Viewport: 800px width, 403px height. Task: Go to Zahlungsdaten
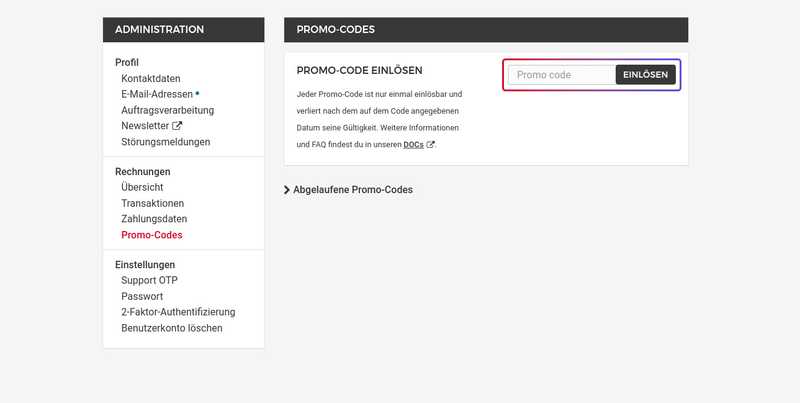[154, 219]
